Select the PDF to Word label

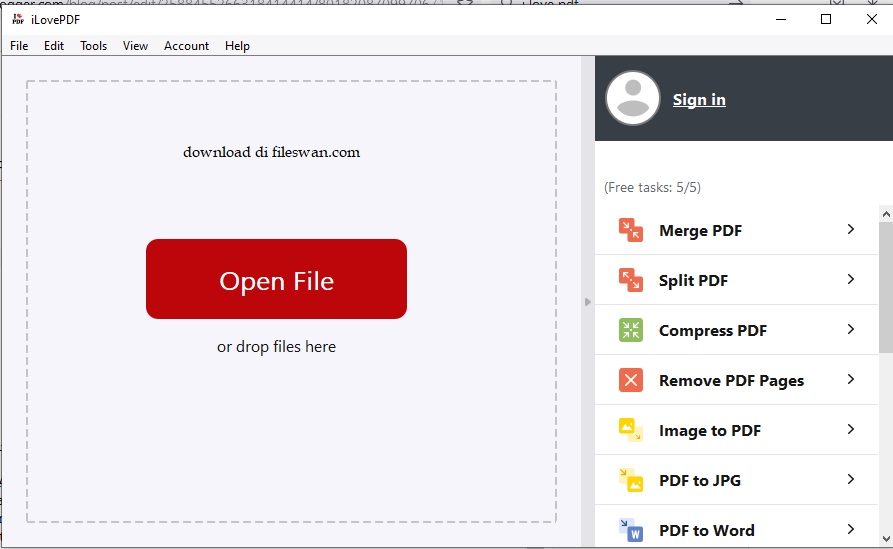coord(707,531)
